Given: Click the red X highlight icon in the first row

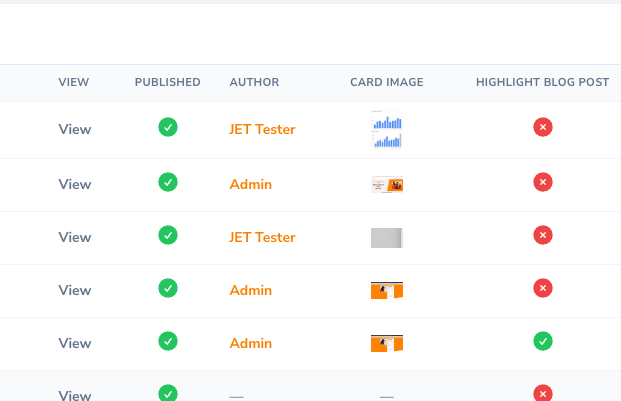Looking at the screenshot, I should (543, 127).
